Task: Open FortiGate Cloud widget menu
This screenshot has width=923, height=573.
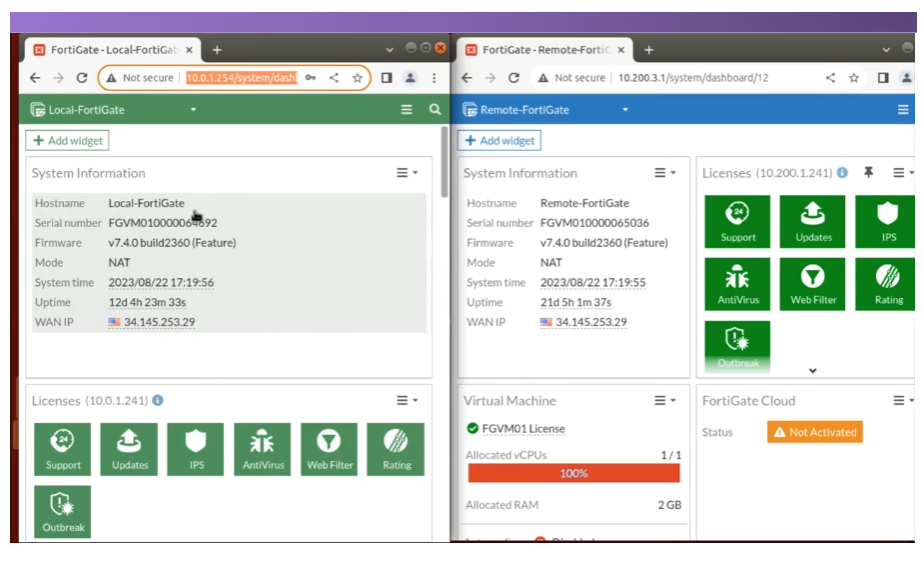Action: [903, 400]
